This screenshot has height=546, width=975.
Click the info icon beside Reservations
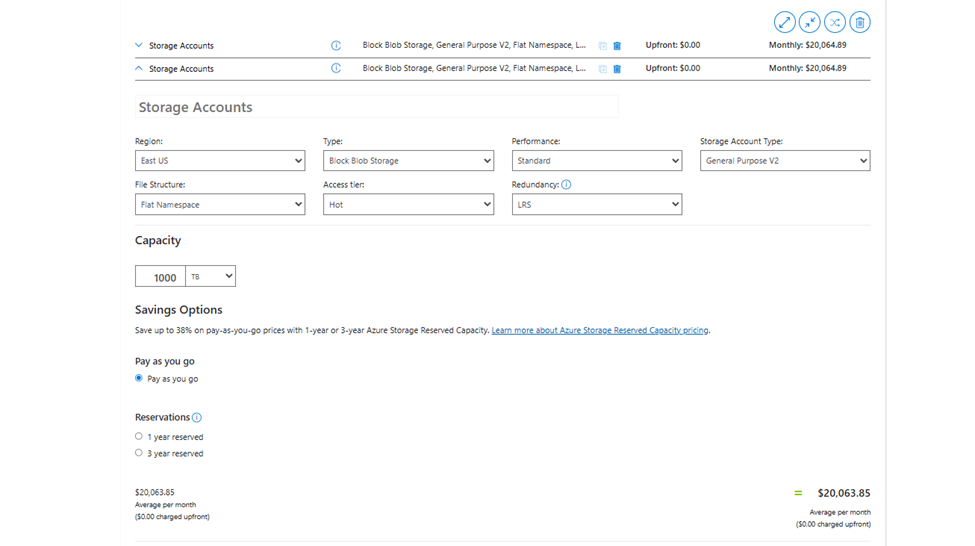(x=196, y=417)
